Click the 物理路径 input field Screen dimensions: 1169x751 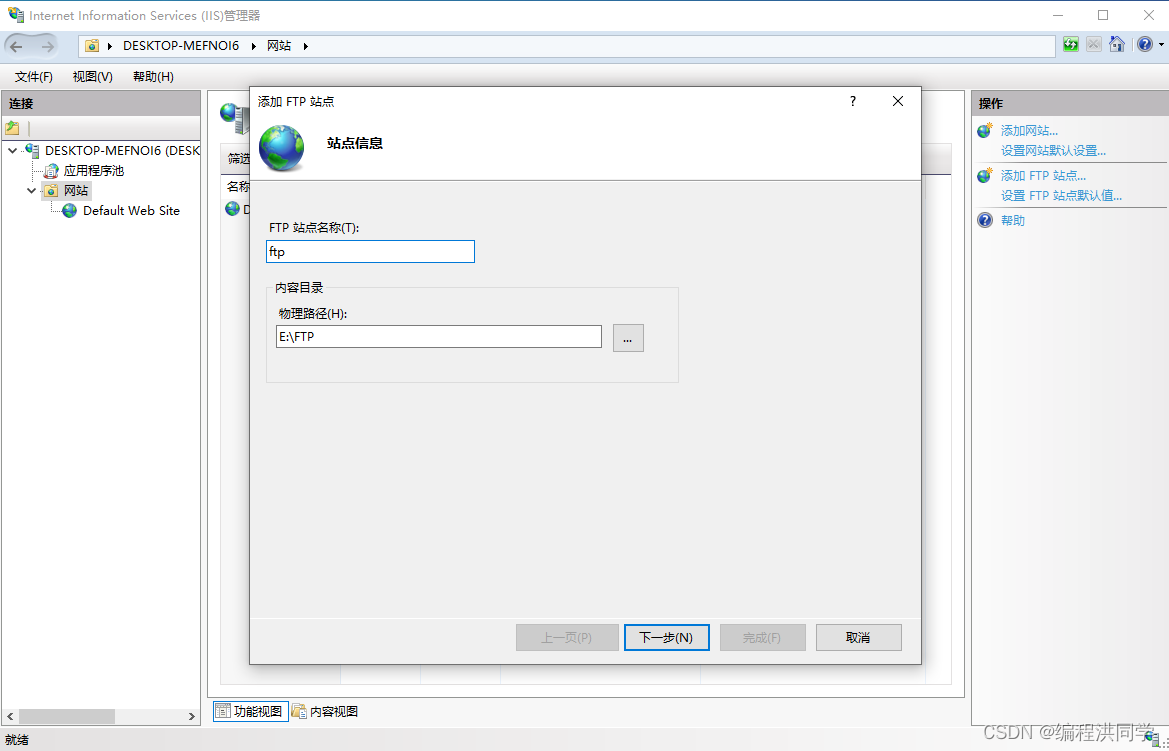pyautogui.click(x=439, y=337)
